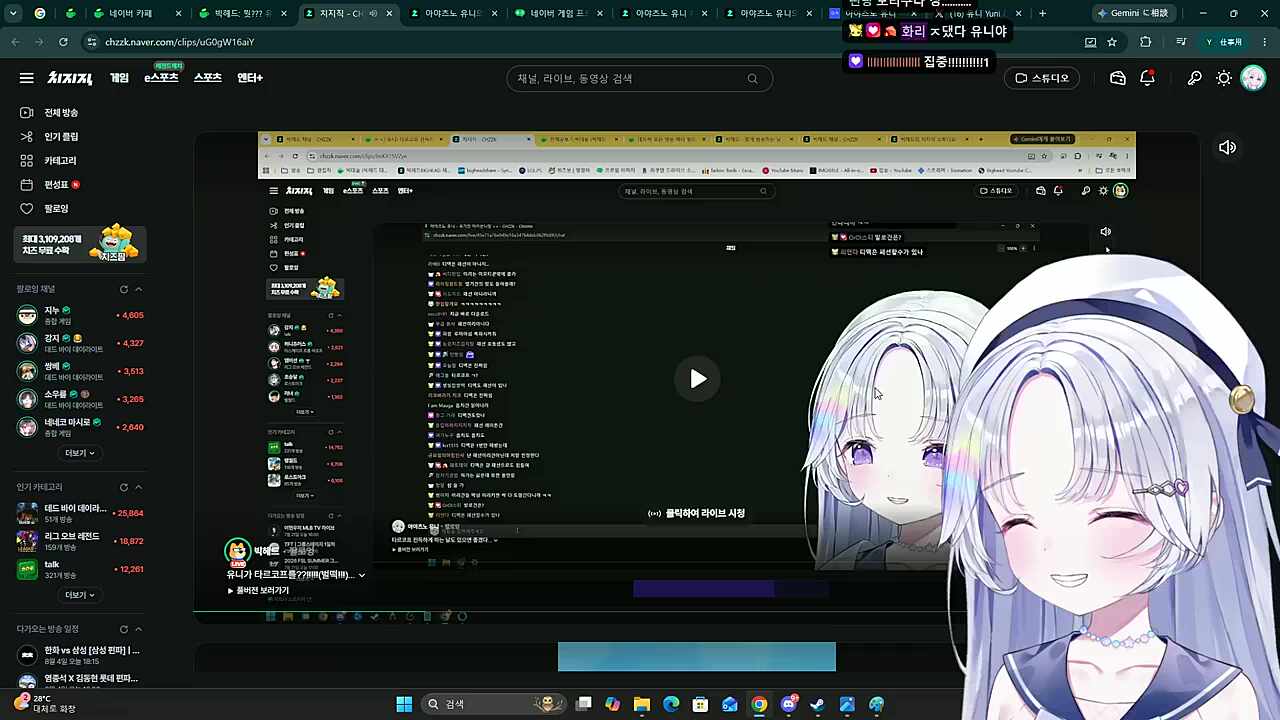This screenshot has height=720, width=1280.
Task: Collapse the 팔로잉 채널 section
Action: (x=138, y=289)
